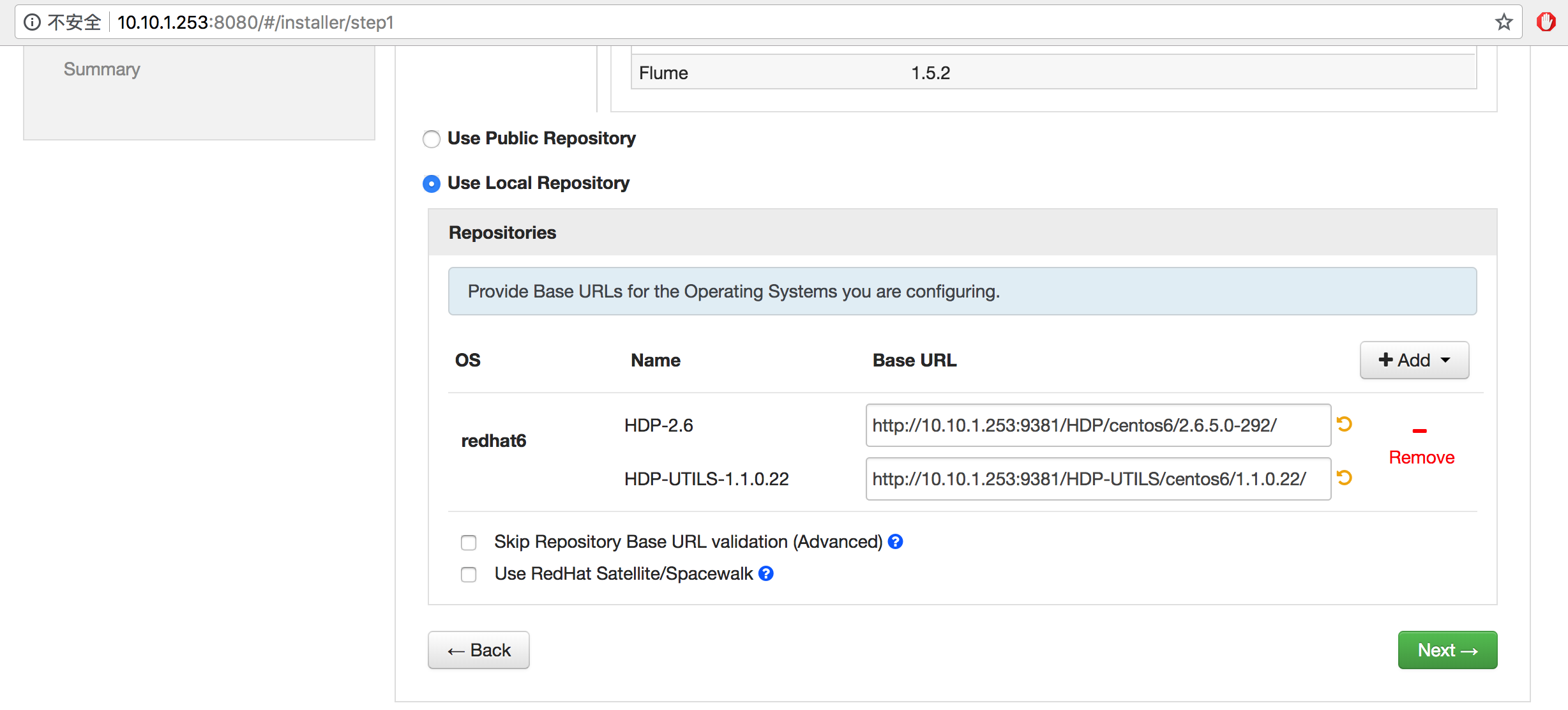Go back with the Back button
Image resolution: width=1568 pixels, height=710 pixels.
pyautogui.click(x=479, y=650)
